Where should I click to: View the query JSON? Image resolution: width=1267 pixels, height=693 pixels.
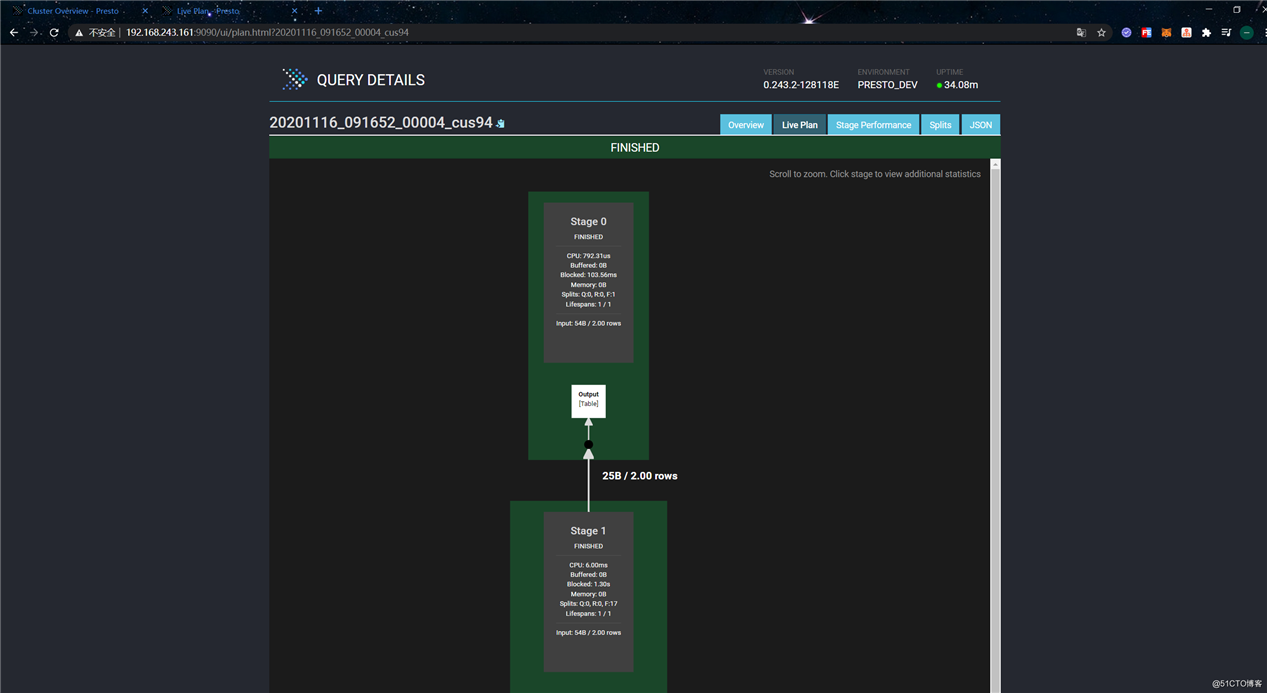click(980, 125)
